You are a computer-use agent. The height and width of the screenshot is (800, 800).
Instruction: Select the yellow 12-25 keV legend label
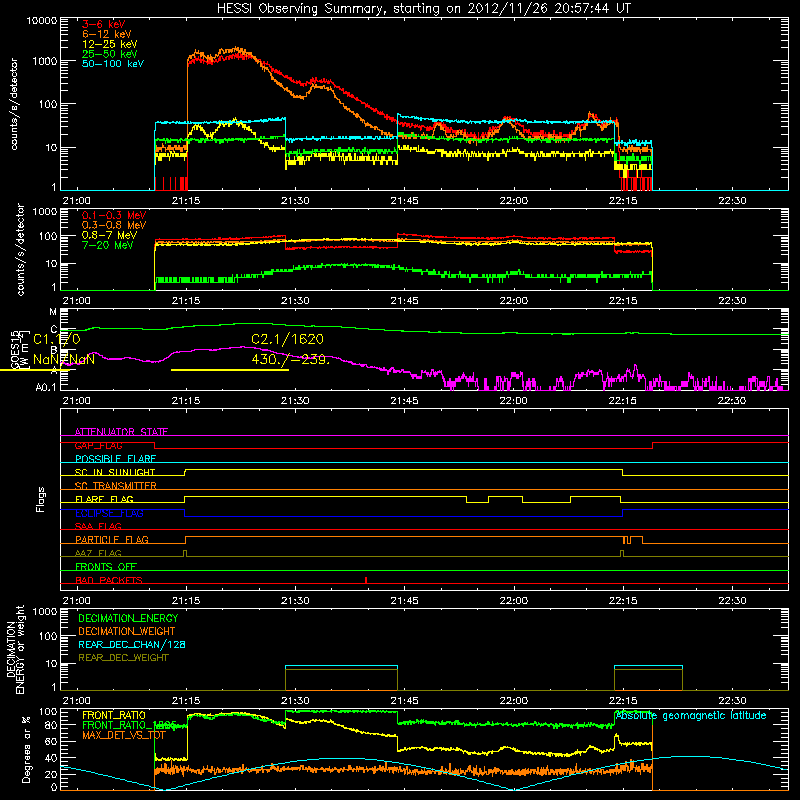click(110, 44)
